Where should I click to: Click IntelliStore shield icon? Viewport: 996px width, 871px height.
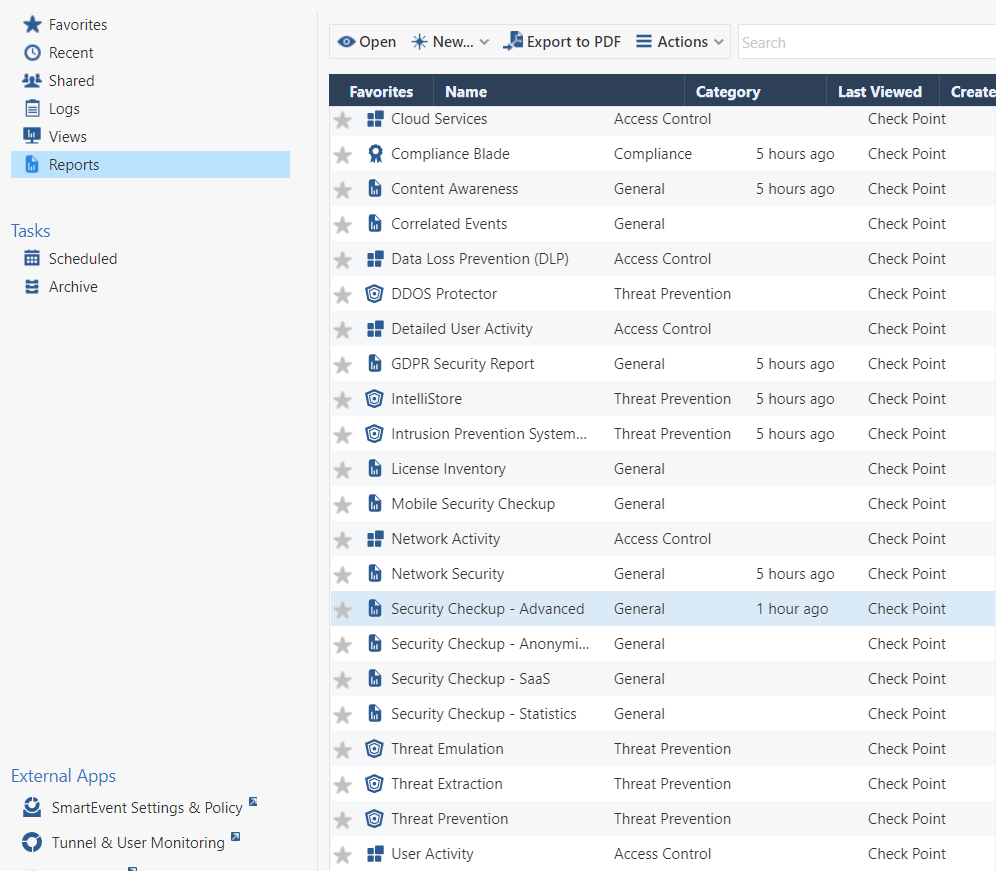pos(375,398)
